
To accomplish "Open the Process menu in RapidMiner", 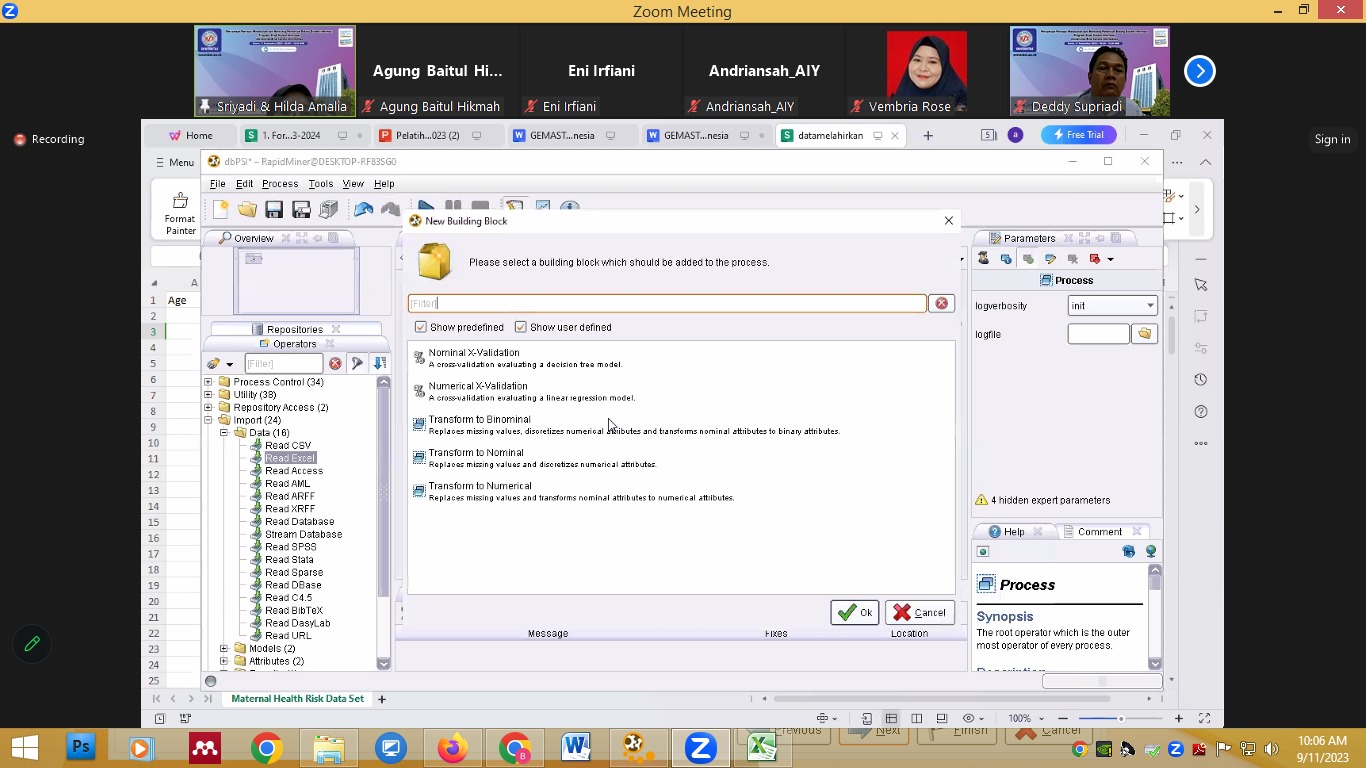I will [280, 184].
